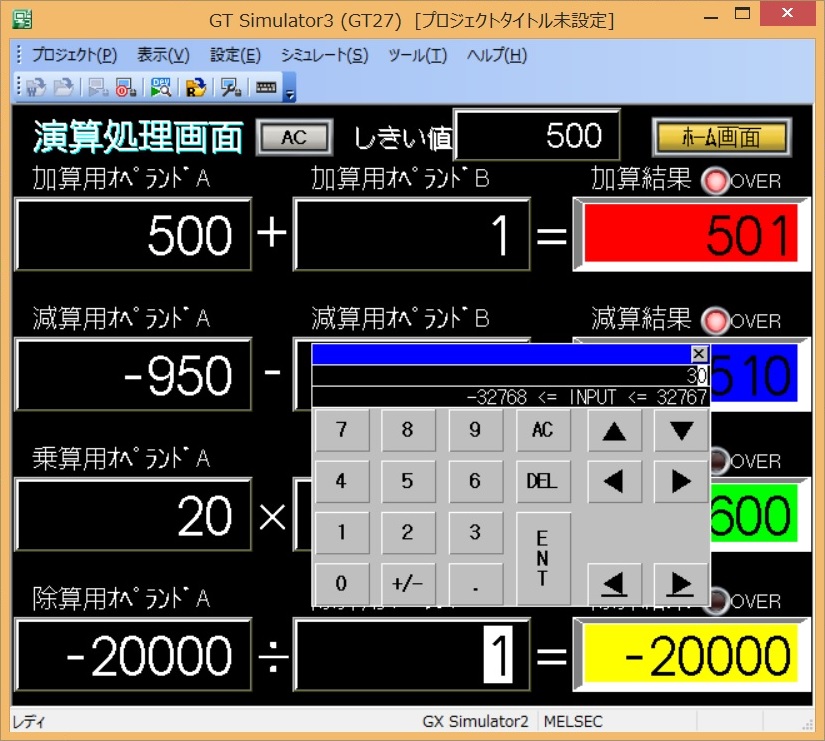Close the numeric keypad popup with X
The width and height of the screenshot is (825, 741).
click(699, 354)
